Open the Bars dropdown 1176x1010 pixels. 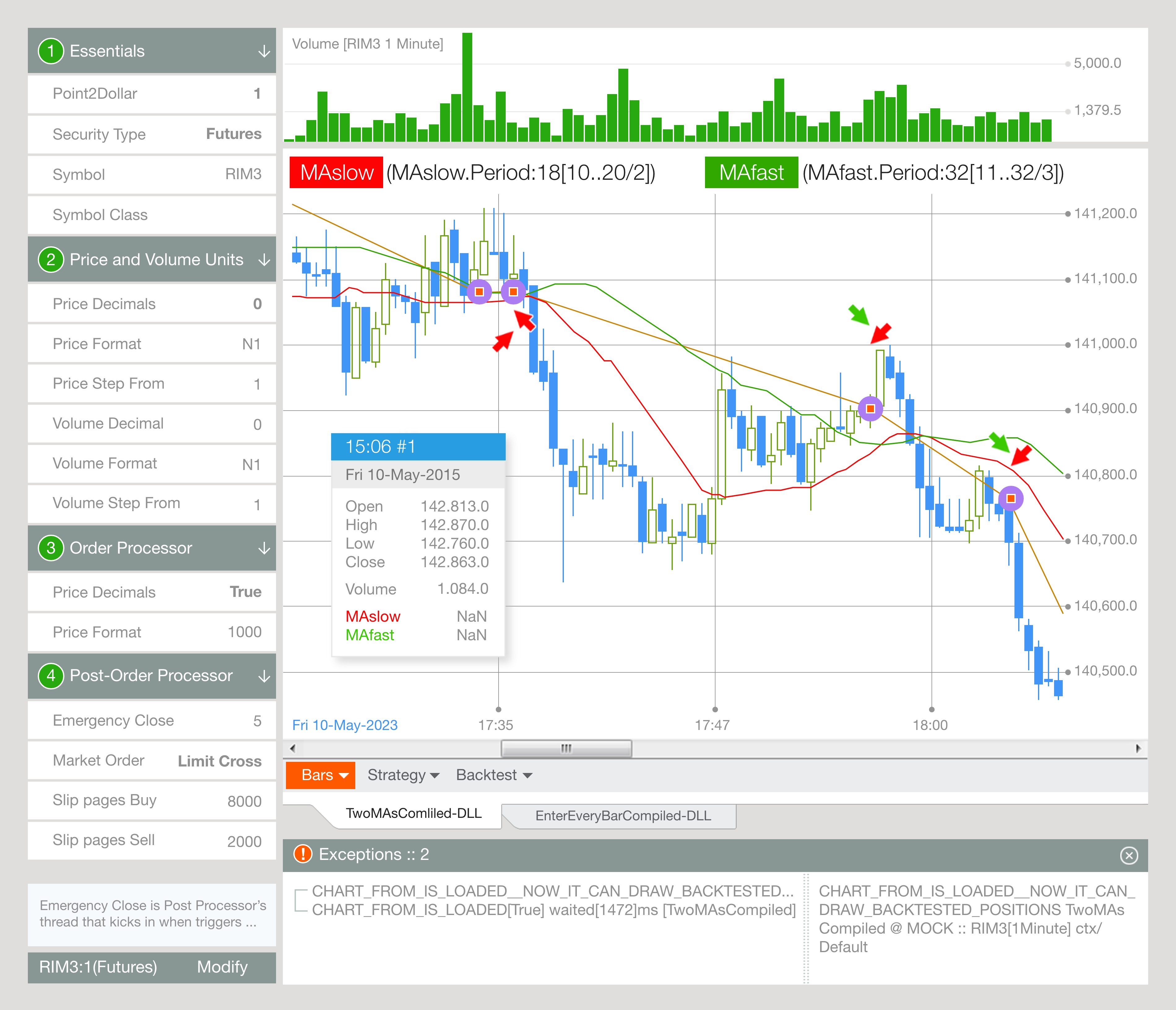pyautogui.click(x=320, y=775)
